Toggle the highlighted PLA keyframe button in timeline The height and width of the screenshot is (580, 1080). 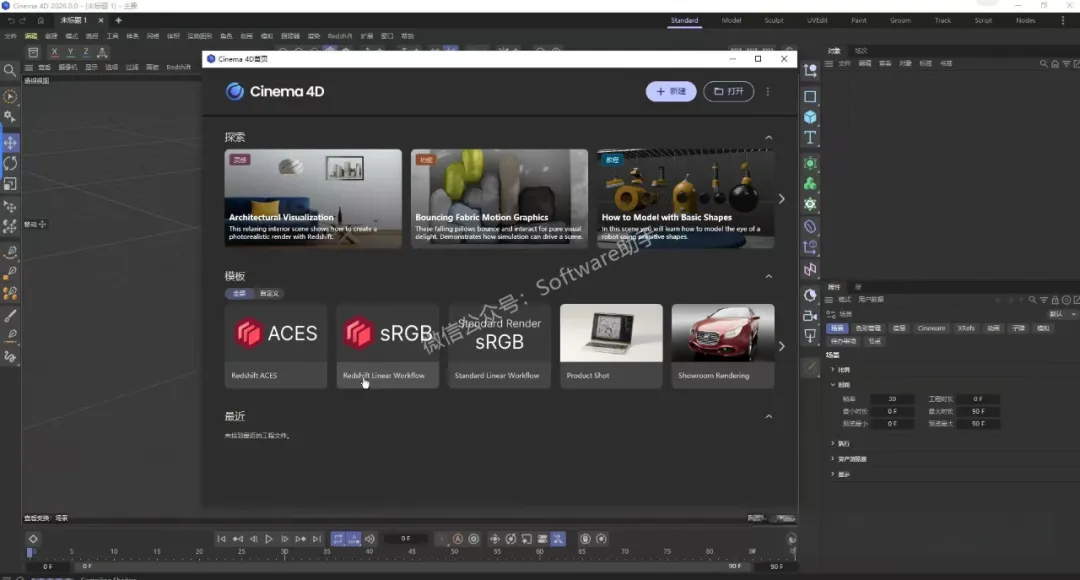click(x=558, y=539)
